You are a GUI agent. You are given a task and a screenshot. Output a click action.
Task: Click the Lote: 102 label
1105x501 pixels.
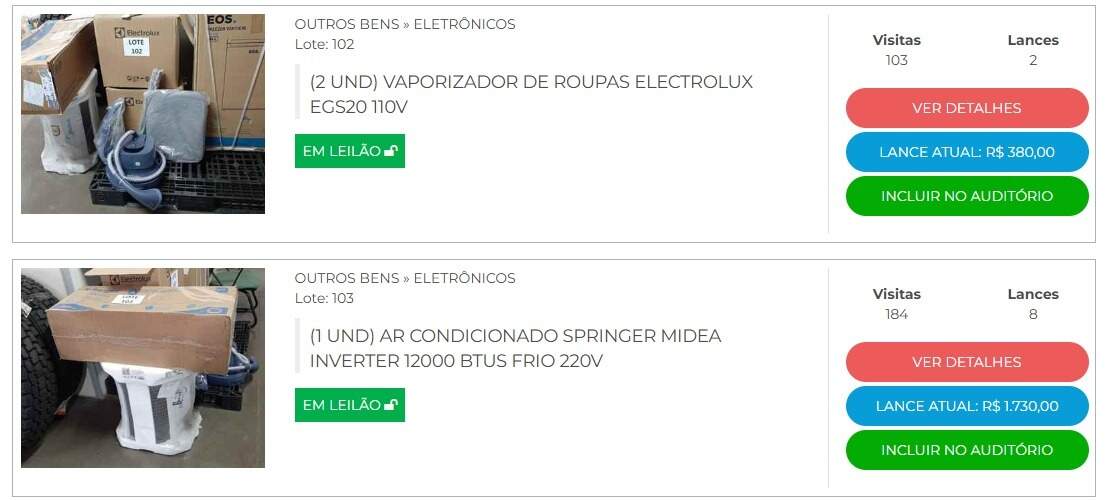(324, 44)
